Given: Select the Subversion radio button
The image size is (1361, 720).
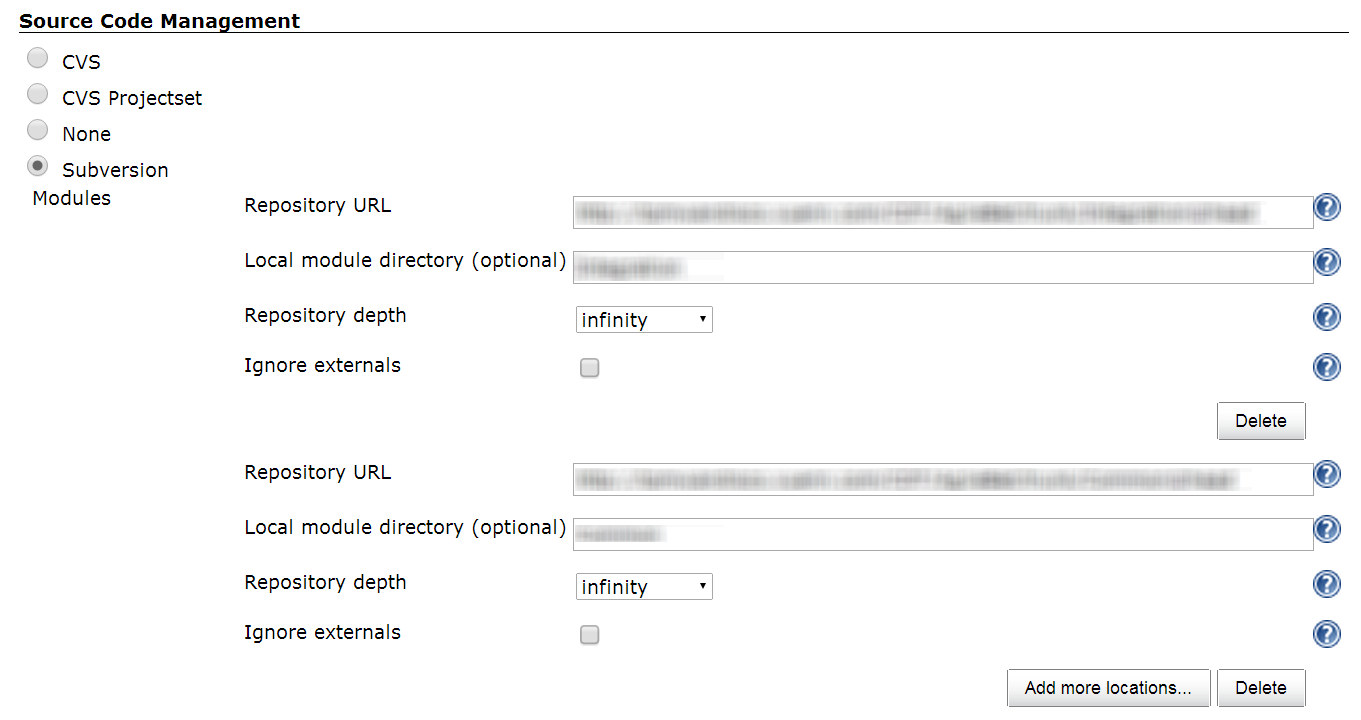Looking at the screenshot, I should (38, 167).
